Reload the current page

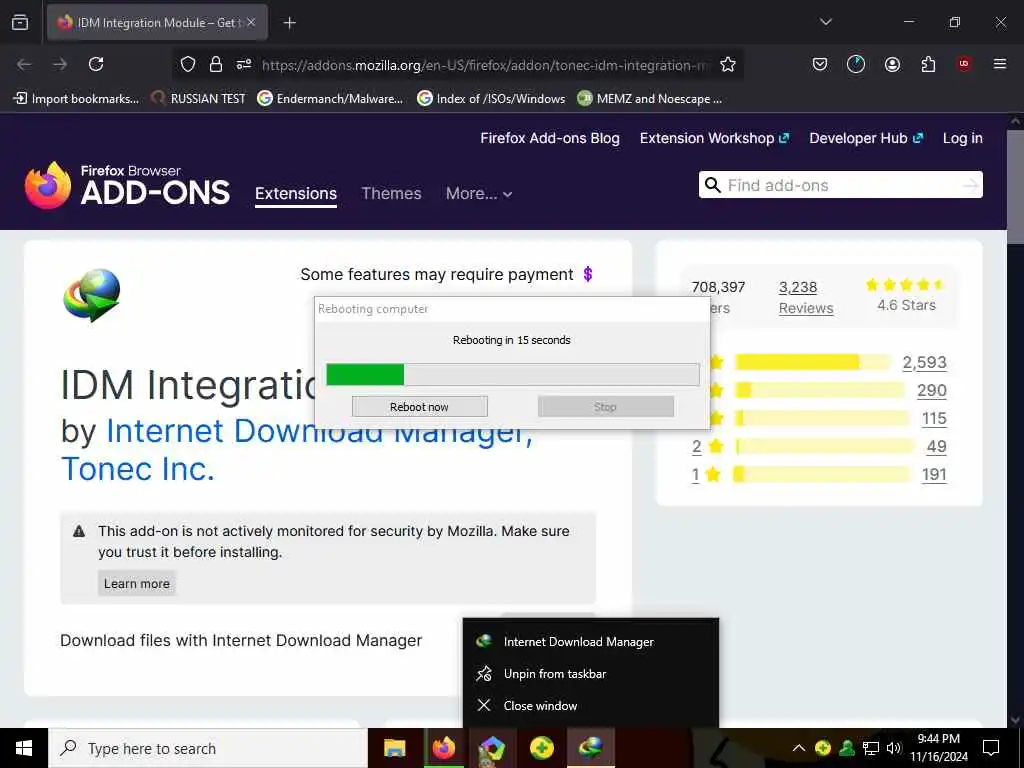(x=96, y=64)
